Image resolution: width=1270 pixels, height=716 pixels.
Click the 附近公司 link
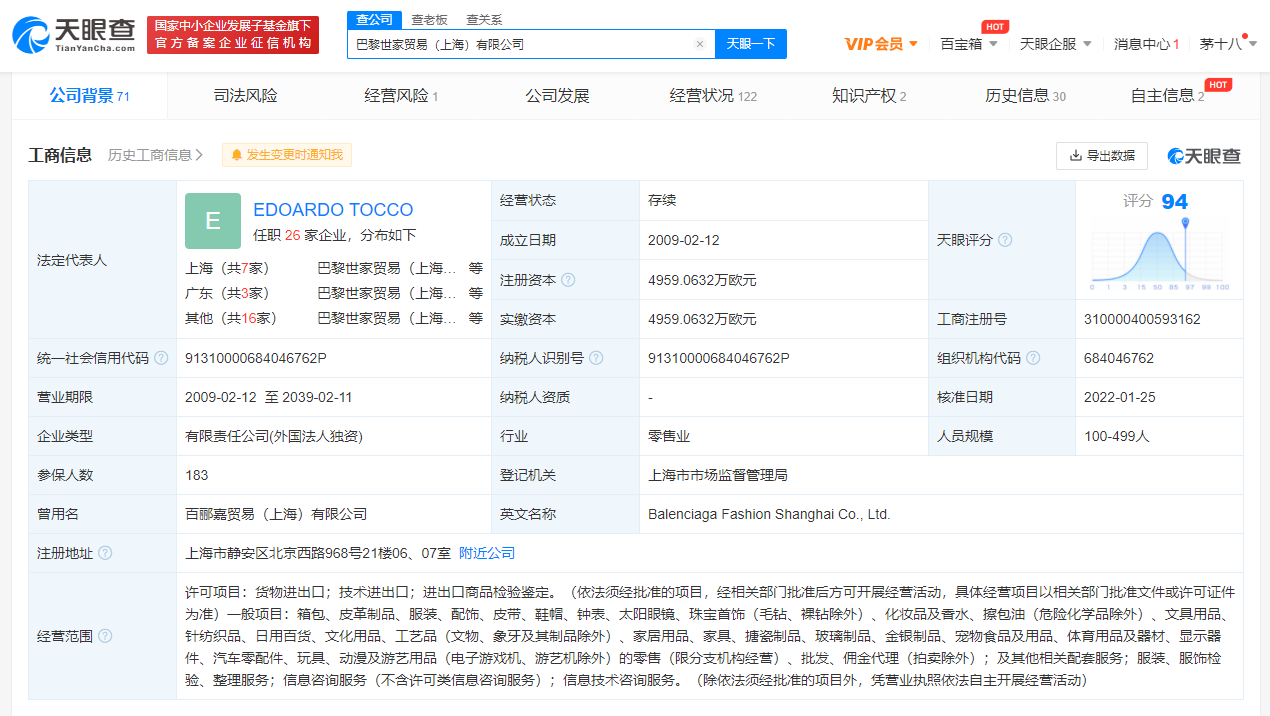[487, 553]
